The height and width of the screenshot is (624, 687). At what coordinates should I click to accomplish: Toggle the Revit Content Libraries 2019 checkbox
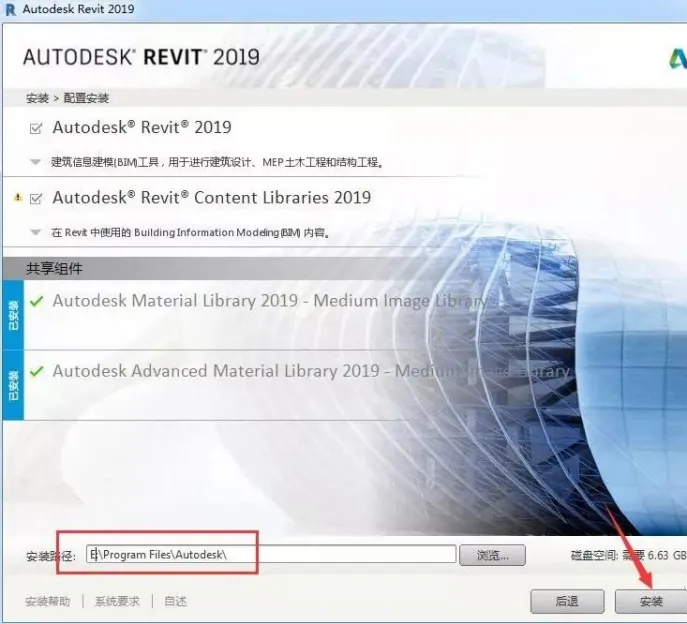(36, 198)
